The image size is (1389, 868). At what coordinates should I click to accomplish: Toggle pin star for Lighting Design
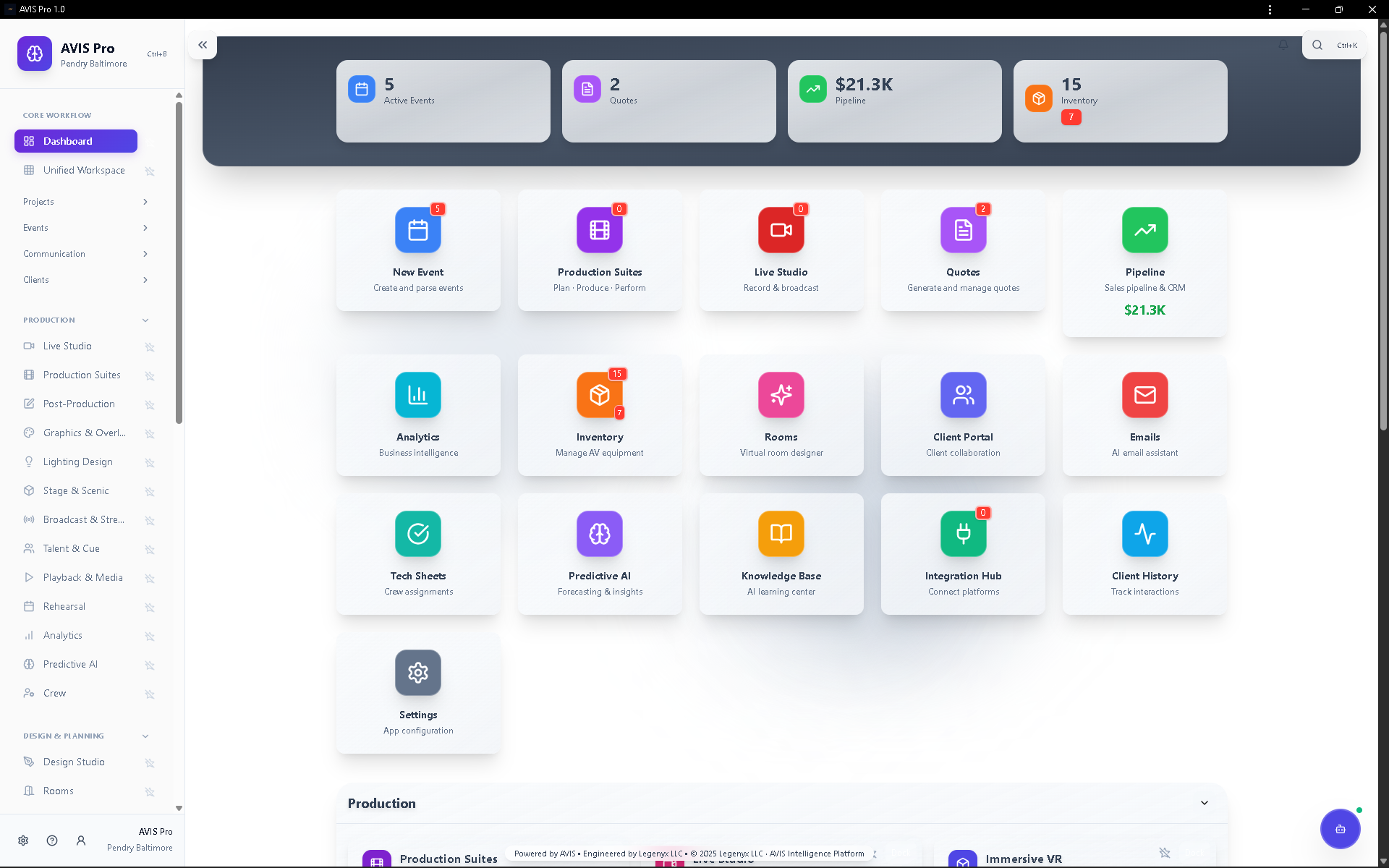(x=150, y=462)
